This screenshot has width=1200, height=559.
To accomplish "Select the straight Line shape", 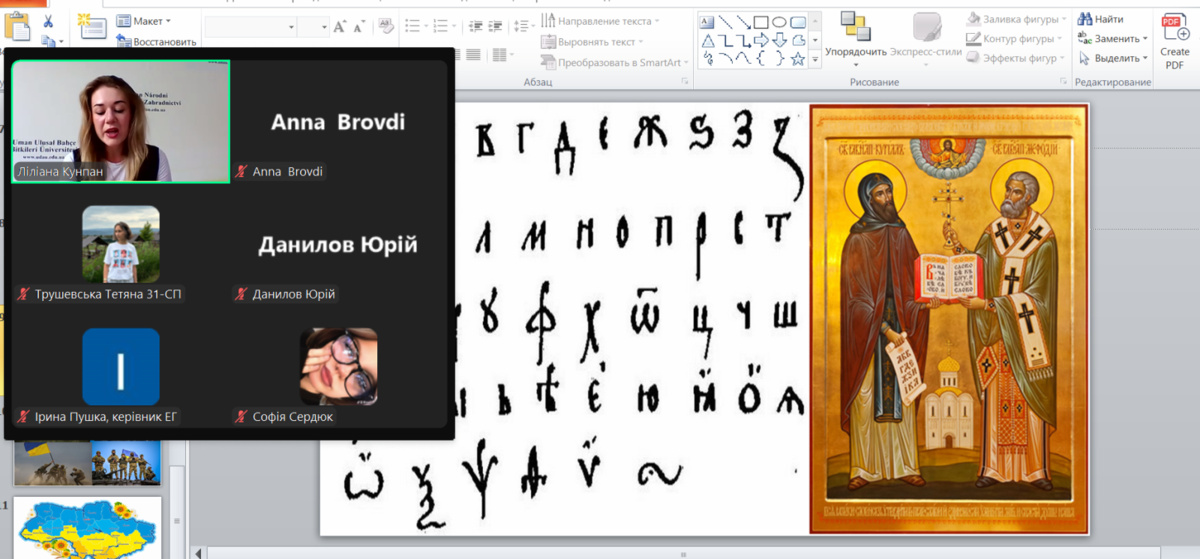I will click(x=725, y=21).
